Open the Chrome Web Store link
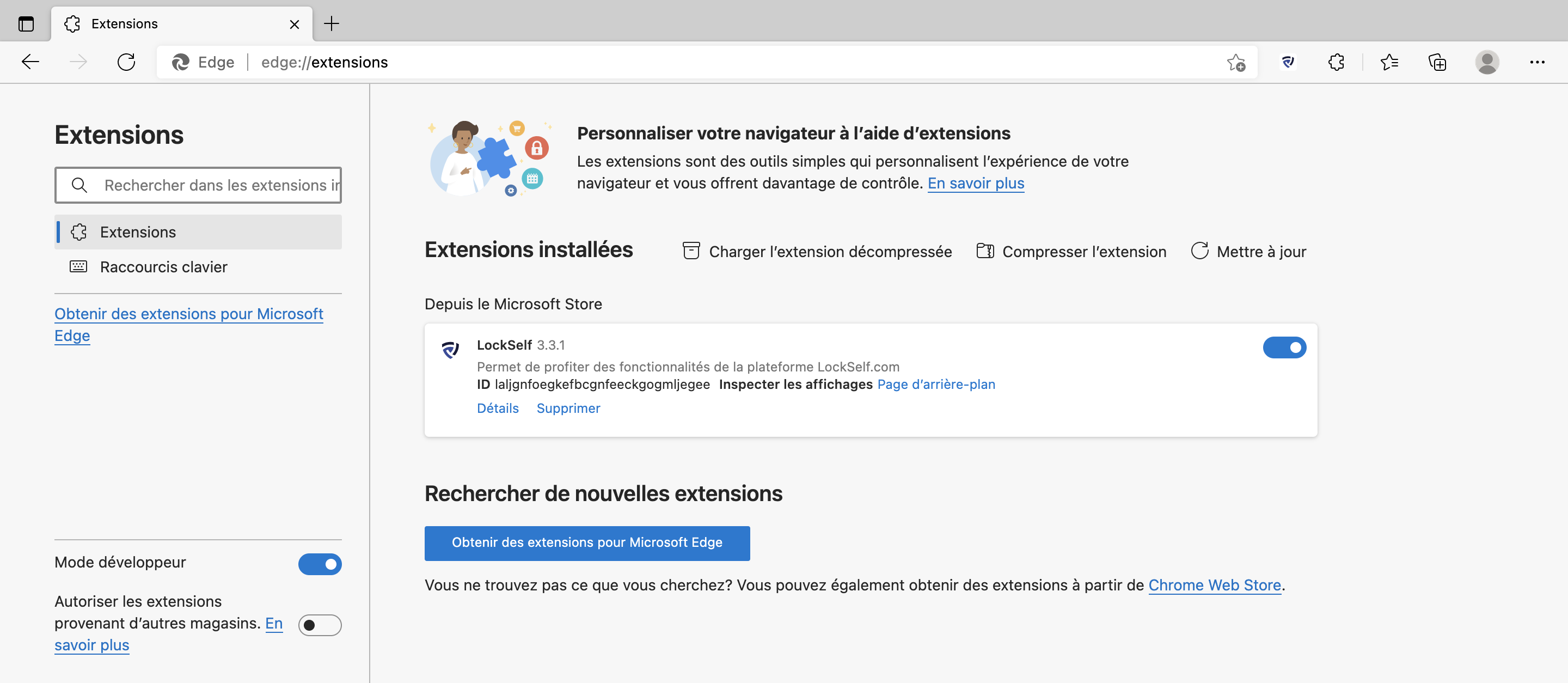The image size is (1568, 683). point(1214,585)
